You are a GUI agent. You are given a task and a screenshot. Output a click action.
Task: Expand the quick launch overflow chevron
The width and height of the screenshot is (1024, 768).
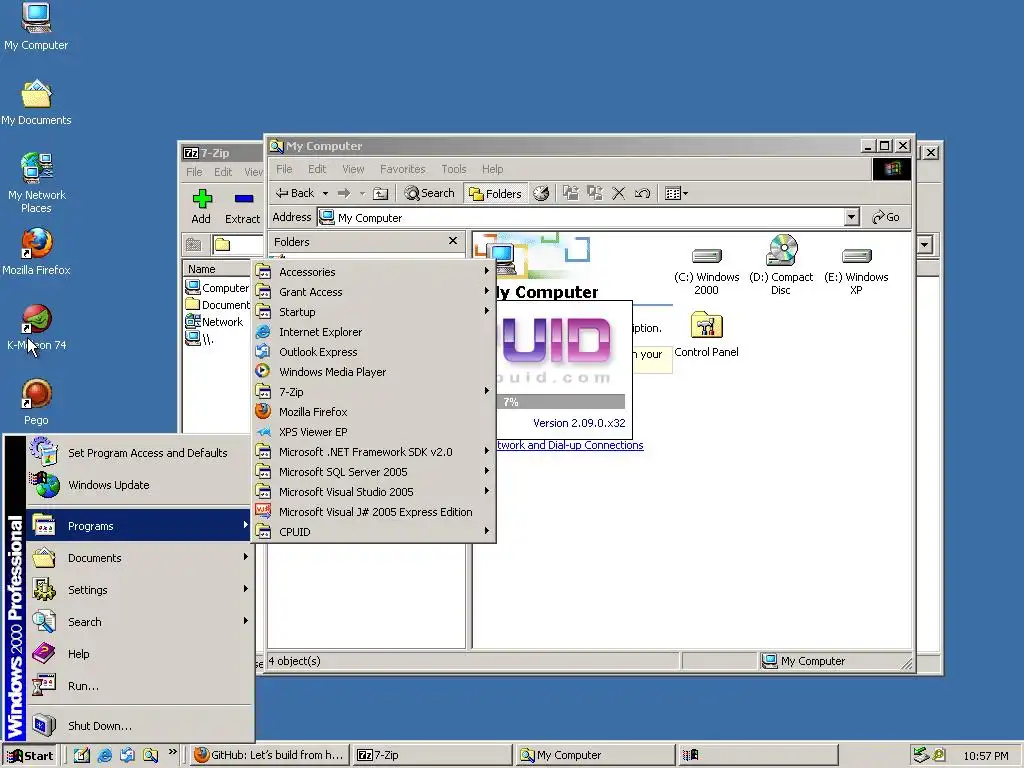[x=172, y=752]
